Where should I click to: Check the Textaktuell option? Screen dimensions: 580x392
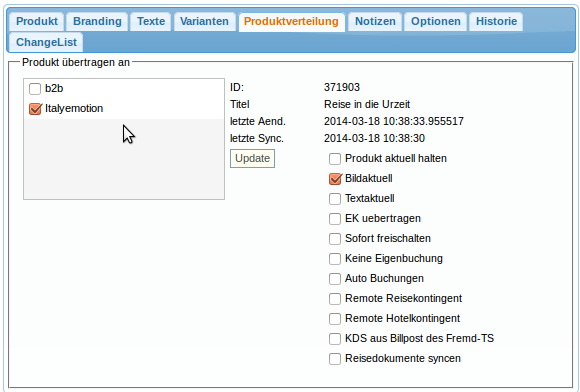(x=335, y=199)
